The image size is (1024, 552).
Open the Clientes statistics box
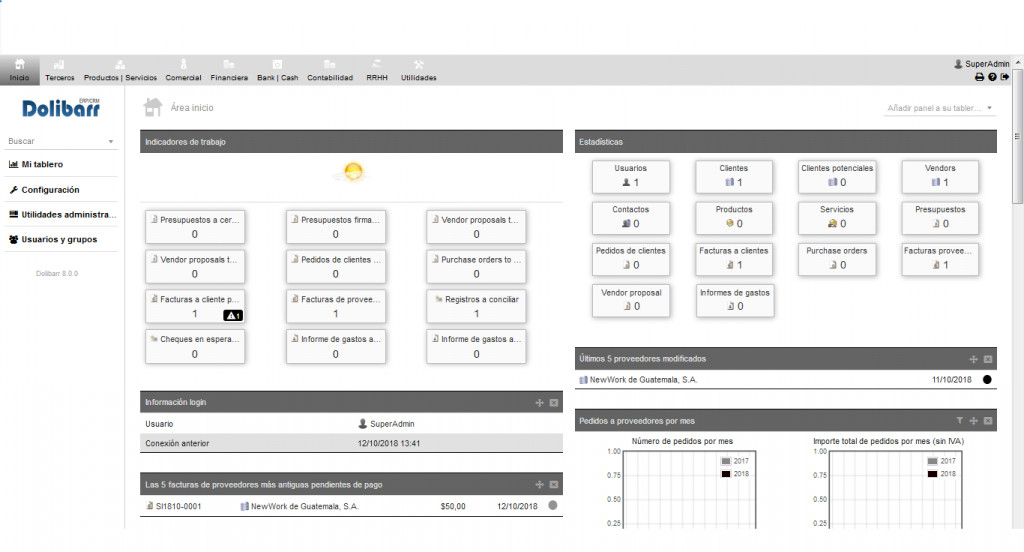[734, 176]
